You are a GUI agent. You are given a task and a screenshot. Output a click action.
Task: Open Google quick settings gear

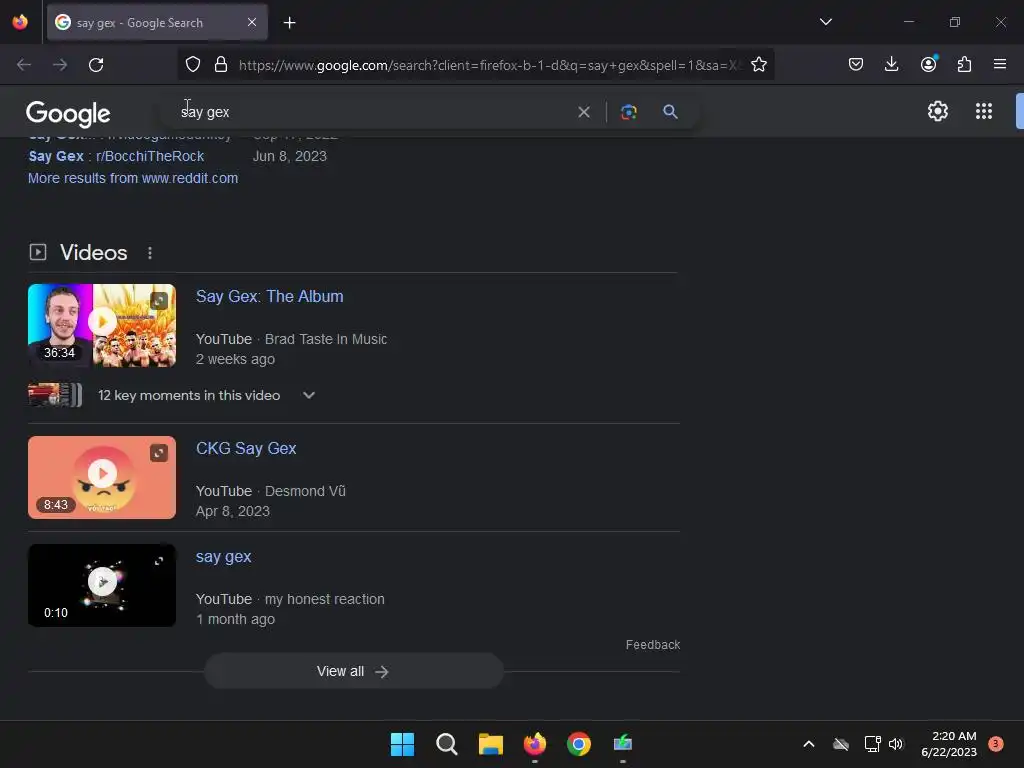[938, 111]
